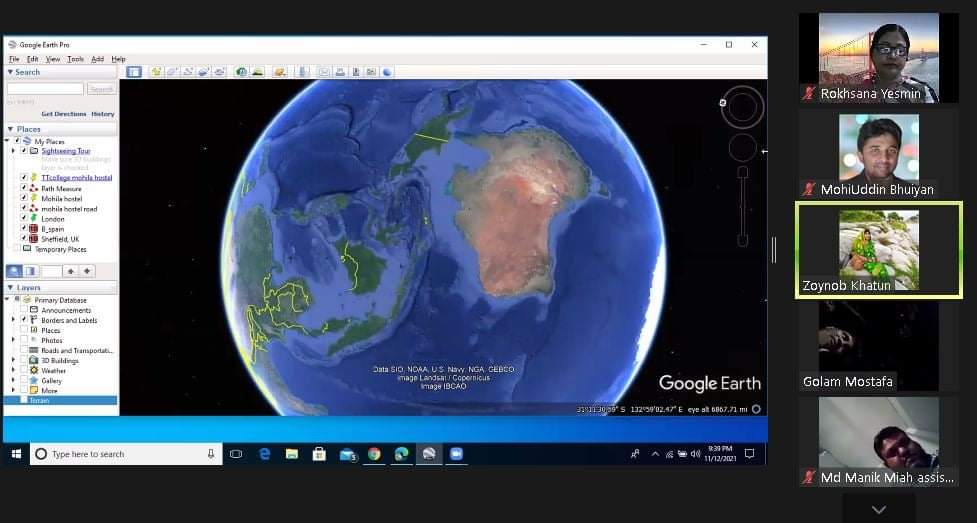Open the TTcollege mohila hostel placemark link

[x=77, y=178]
